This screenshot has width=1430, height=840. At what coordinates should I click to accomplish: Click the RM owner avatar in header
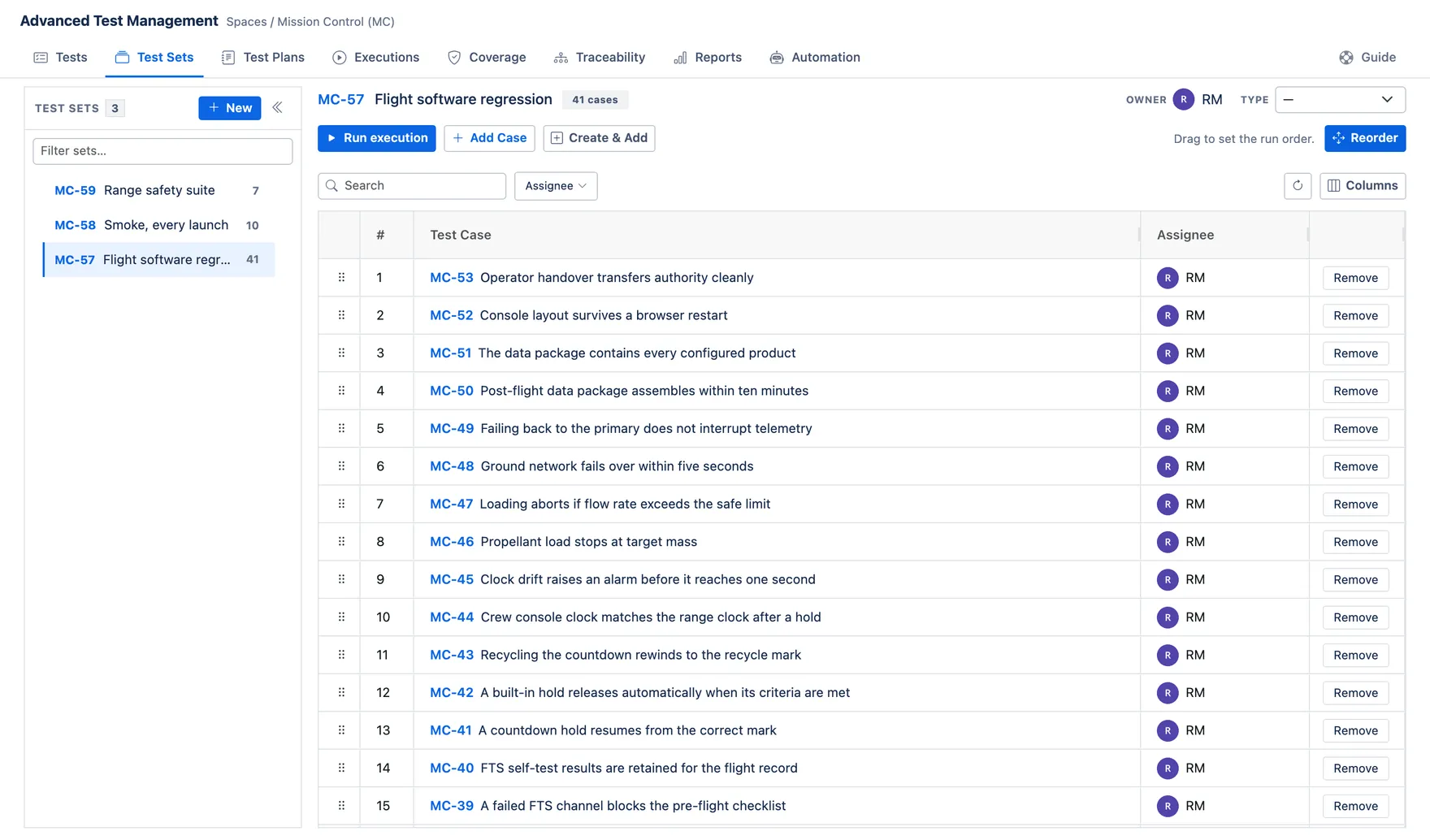pyautogui.click(x=1184, y=100)
